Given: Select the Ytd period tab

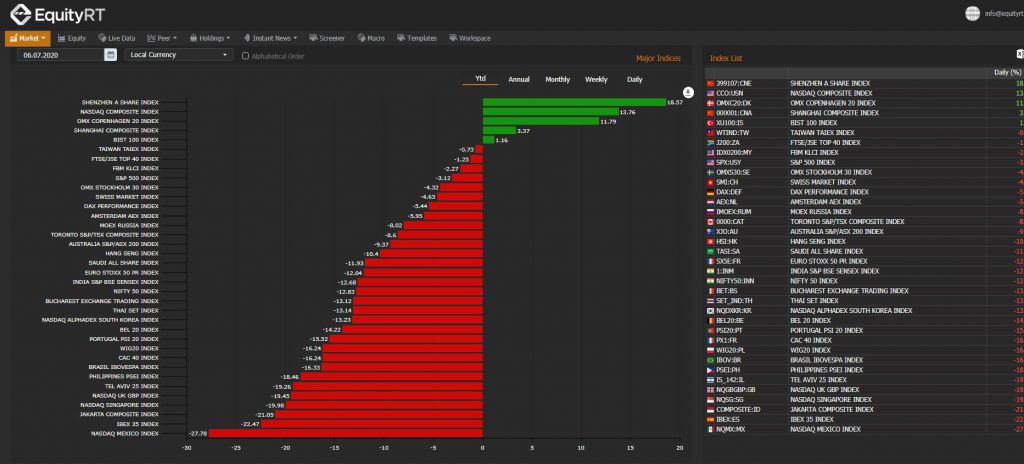Looking at the screenshot, I should pyautogui.click(x=481, y=79).
